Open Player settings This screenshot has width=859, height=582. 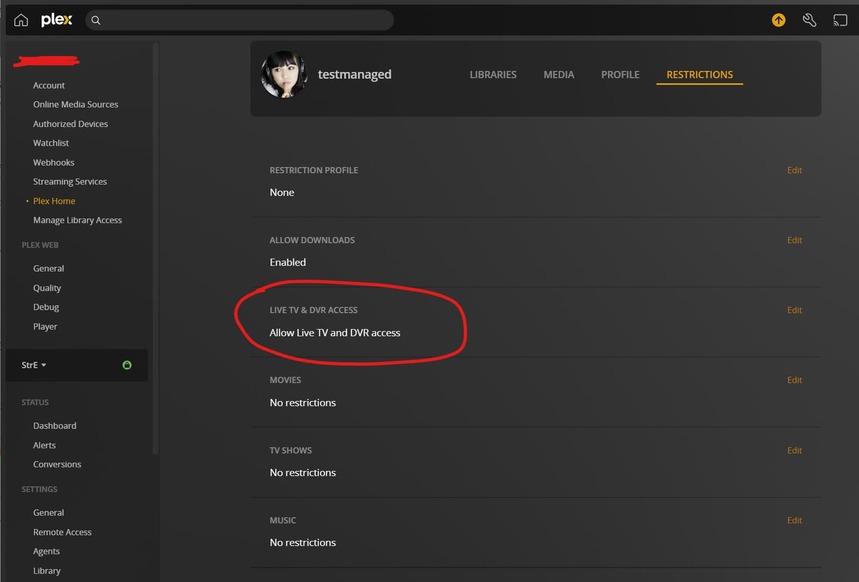coord(45,327)
